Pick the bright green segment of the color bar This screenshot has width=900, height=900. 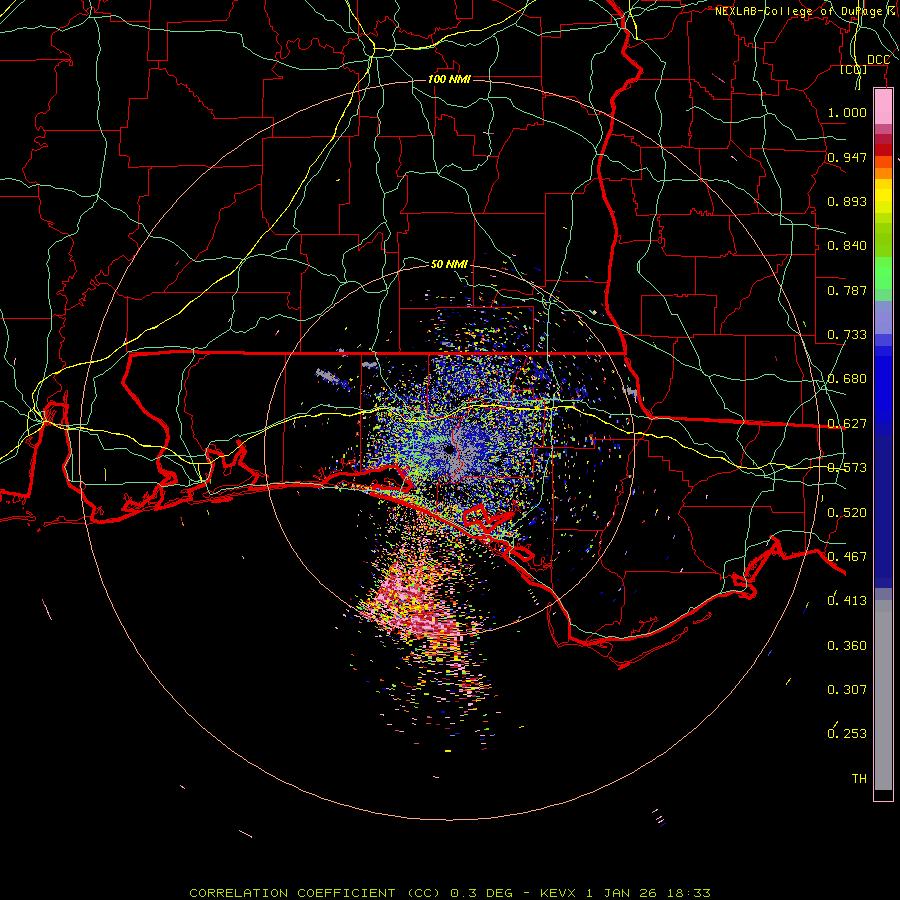[883, 273]
